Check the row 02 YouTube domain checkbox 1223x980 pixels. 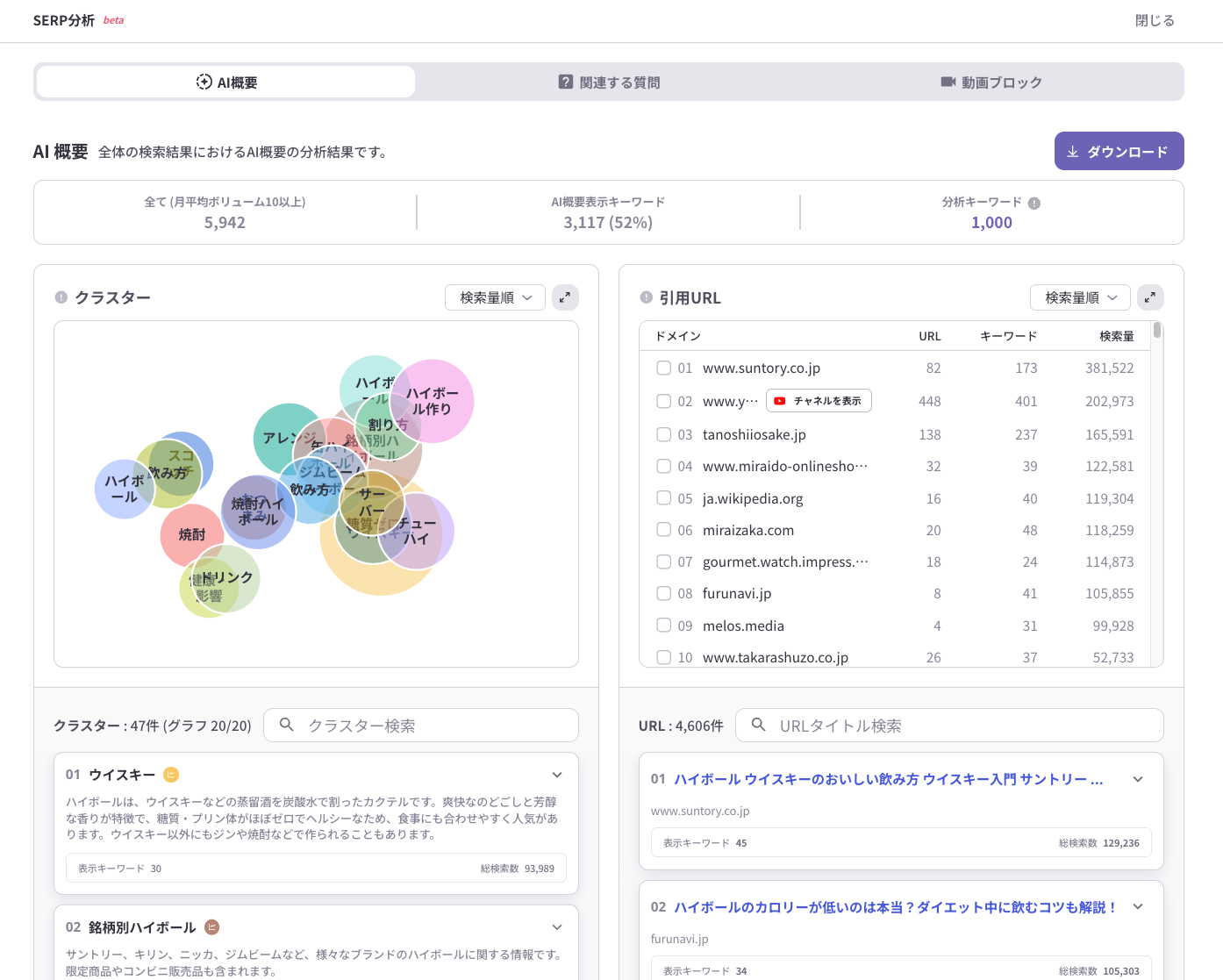(664, 401)
